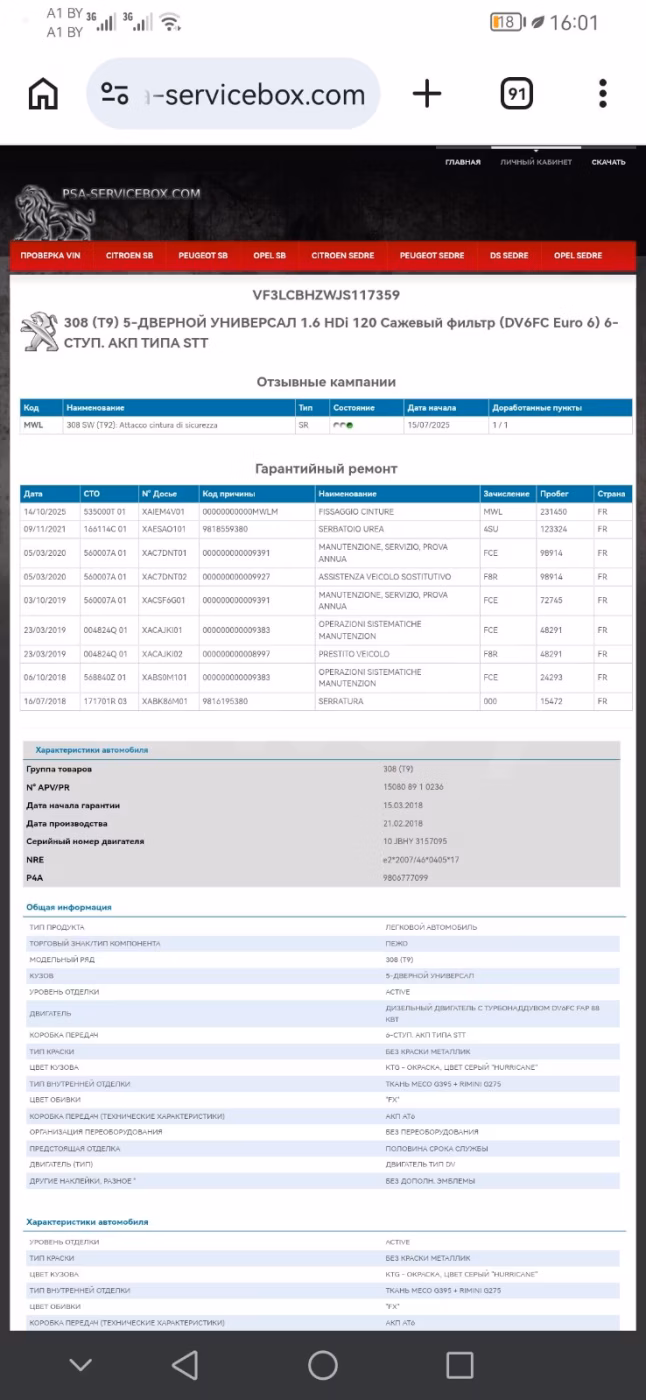The image size is (646, 1400).
Task: Tap Android recent apps square button
Action: pos(460,1364)
